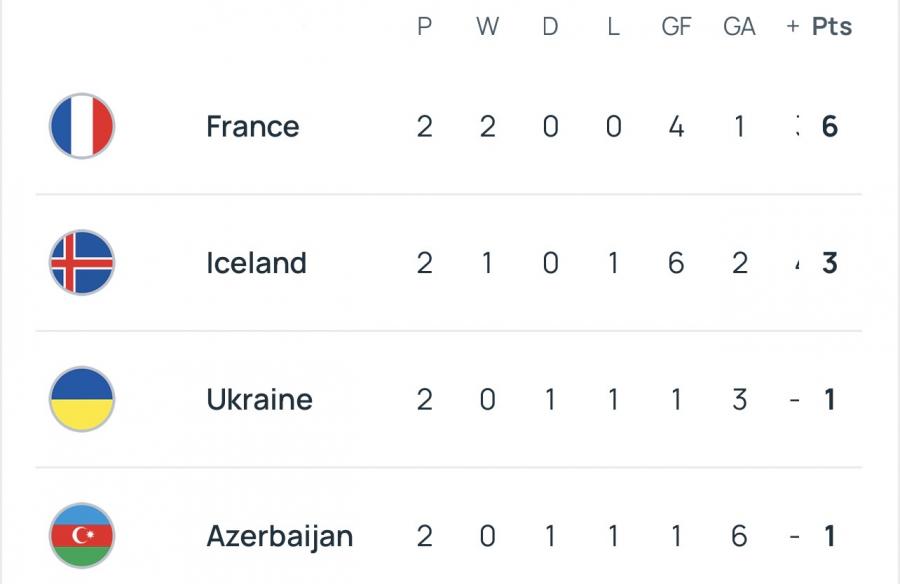900x584 pixels.
Task: Click the P column header
Action: coord(424,27)
